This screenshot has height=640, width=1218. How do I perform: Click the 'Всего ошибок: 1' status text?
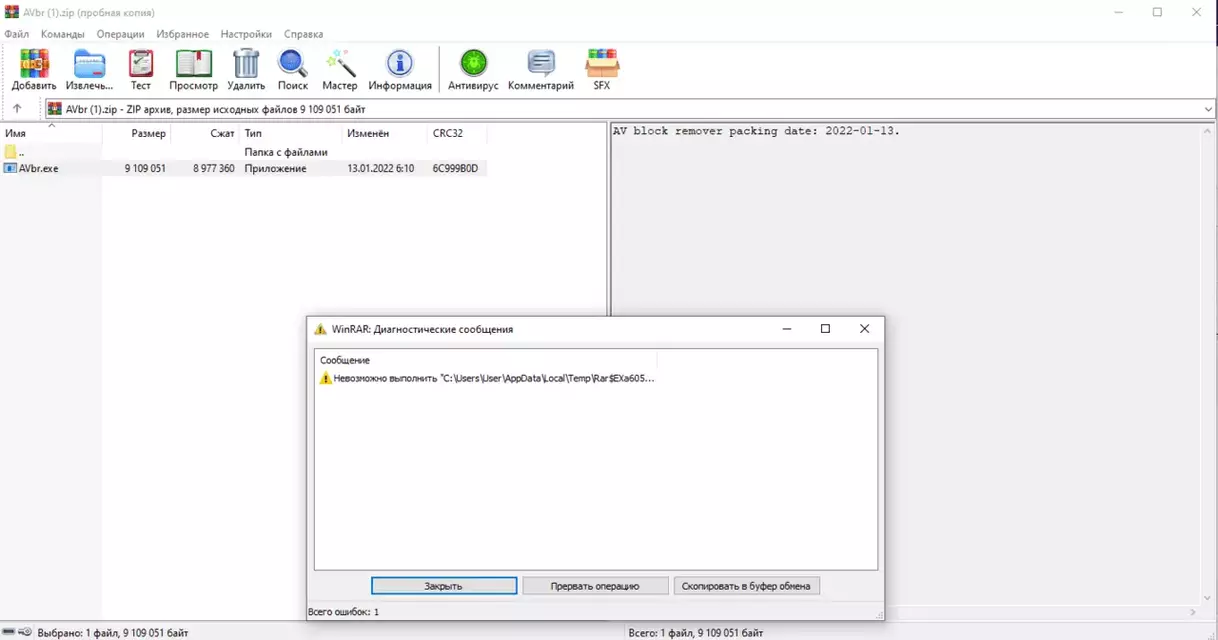pyautogui.click(x=343, y=611)
